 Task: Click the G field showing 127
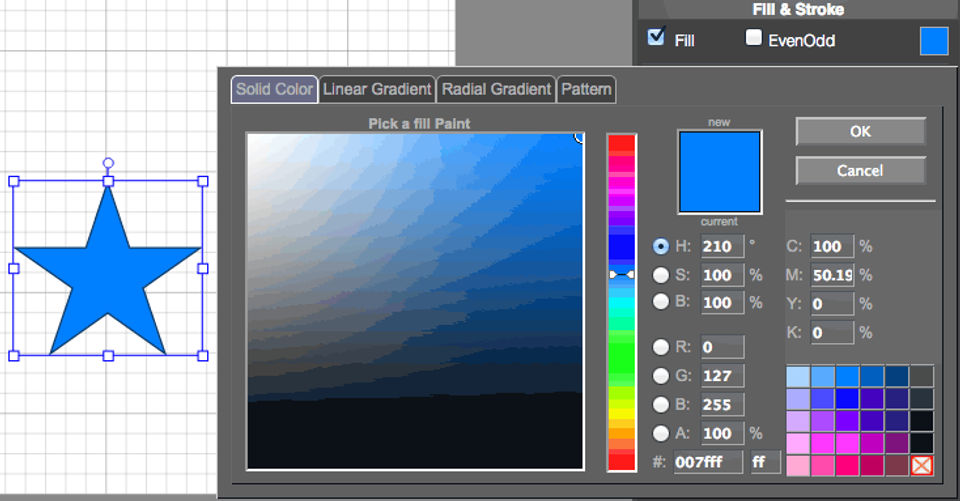pos(722,375)
